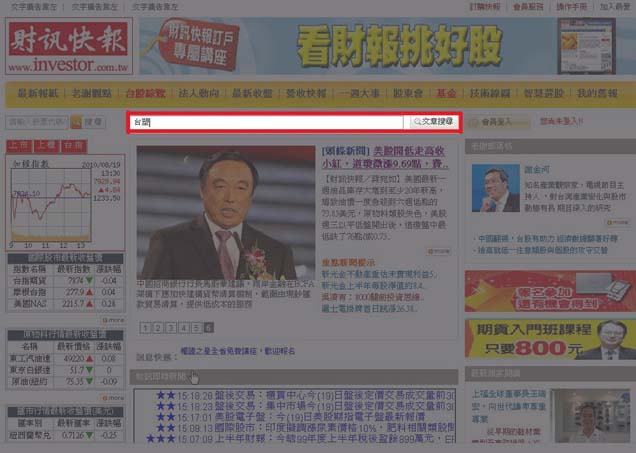Open the 簽收快報 nav item

click(x=306, y=93)
